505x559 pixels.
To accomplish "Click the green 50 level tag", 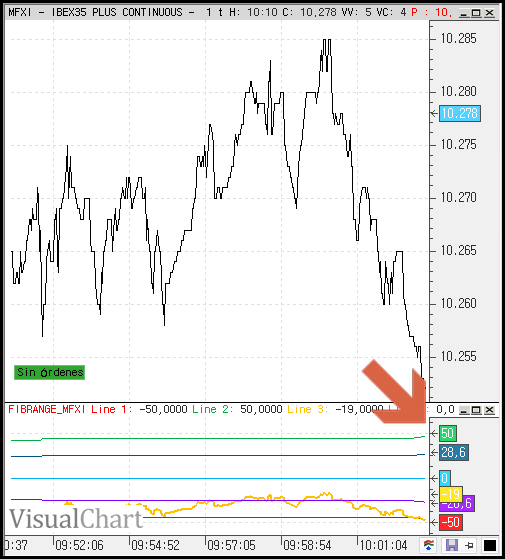I will tap(447, 433).
